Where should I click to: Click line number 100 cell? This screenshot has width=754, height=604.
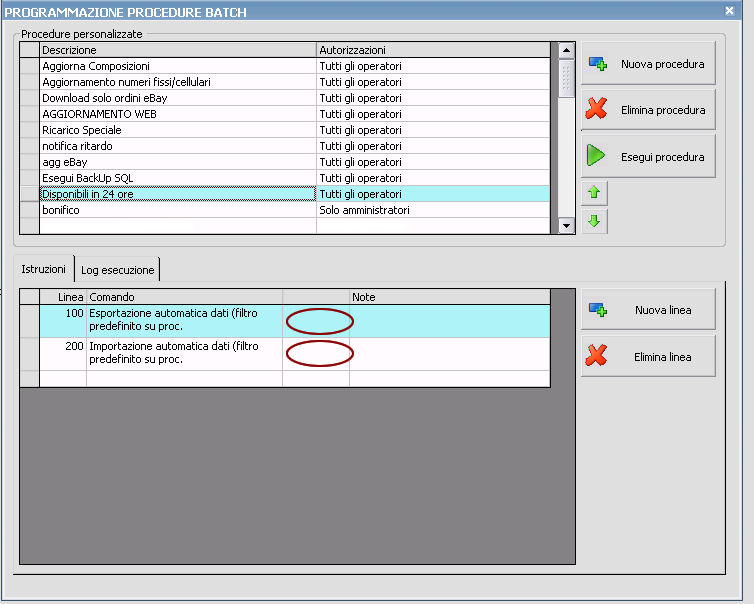pos(63,321)
